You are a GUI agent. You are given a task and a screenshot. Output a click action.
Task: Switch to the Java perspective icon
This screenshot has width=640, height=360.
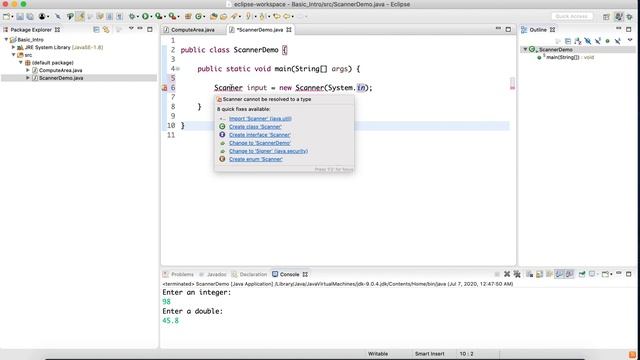(x=619, y=17)
